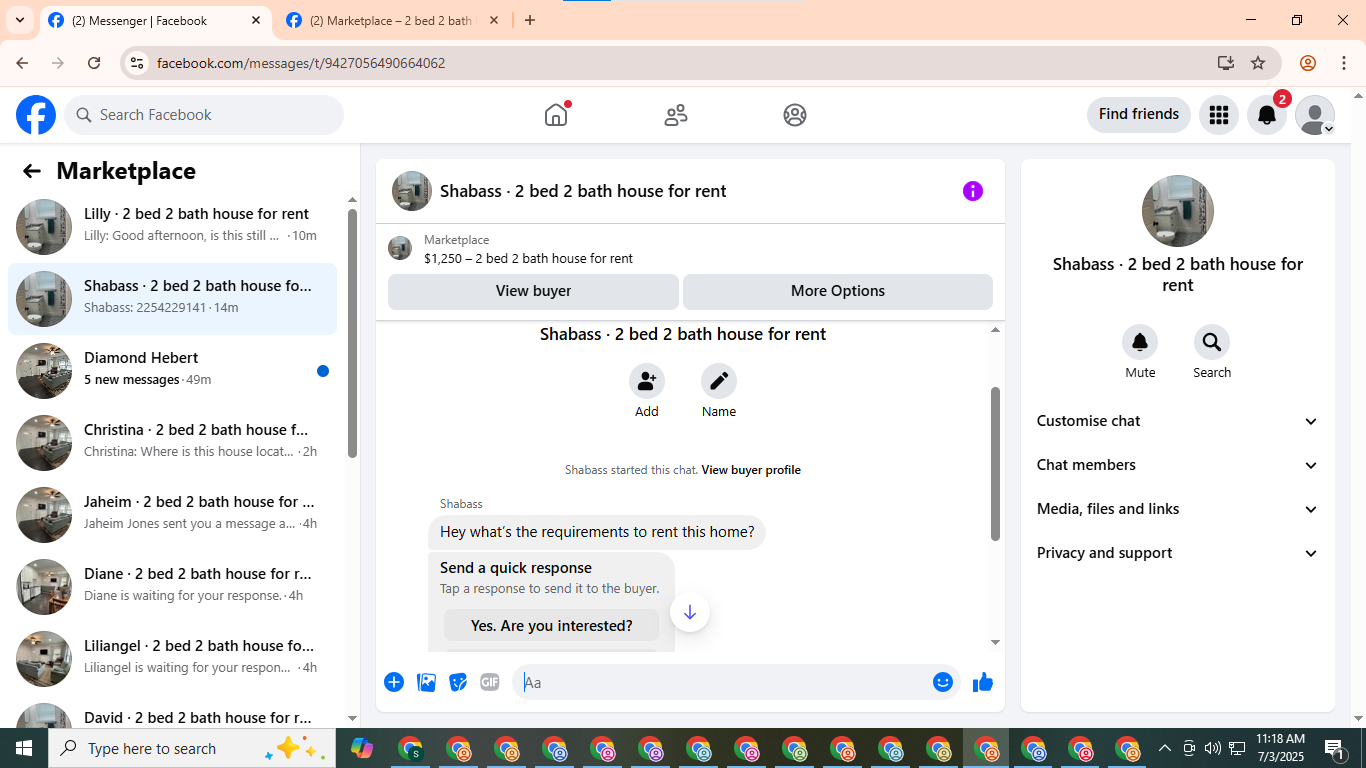This screenshot has height=768, width=1366.
Task: Open the View buyer profile link
Action: tap(751, 470)
